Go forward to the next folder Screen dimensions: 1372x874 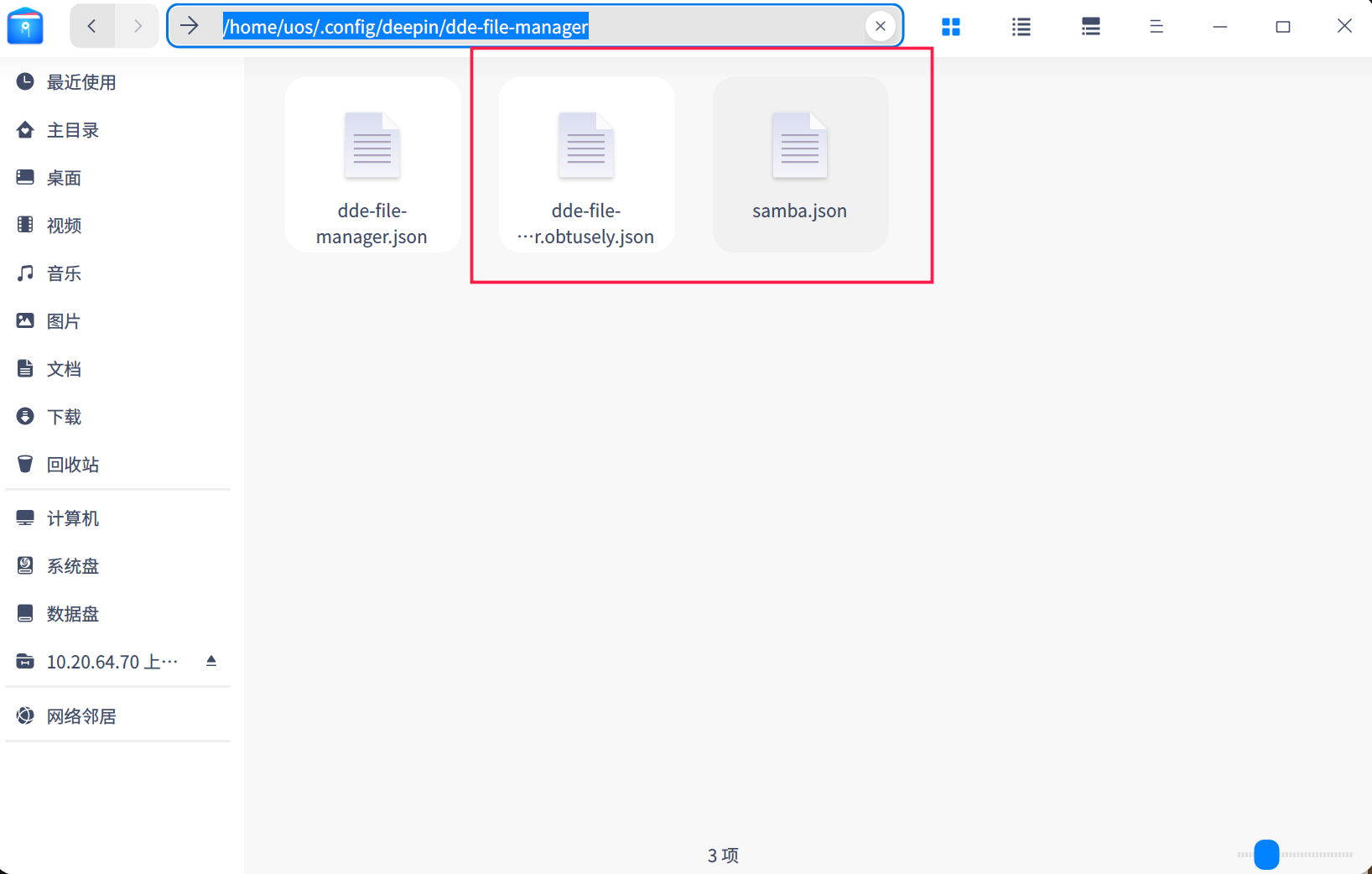[138, 26]
